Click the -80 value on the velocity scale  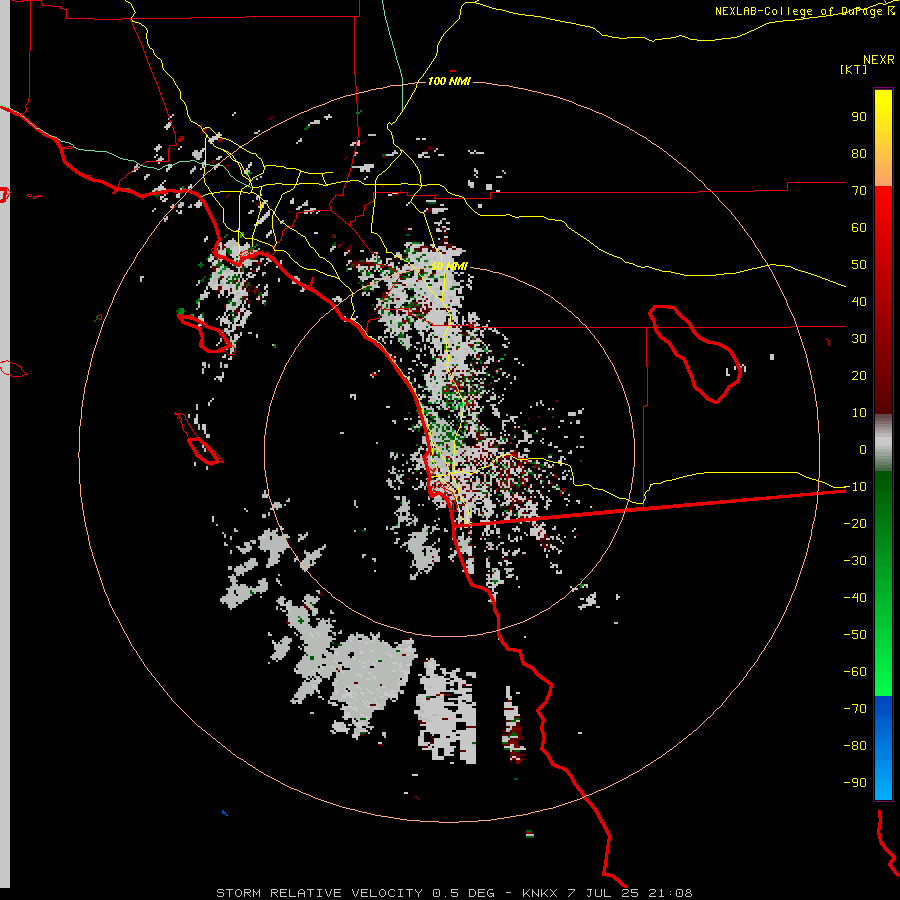855,746
